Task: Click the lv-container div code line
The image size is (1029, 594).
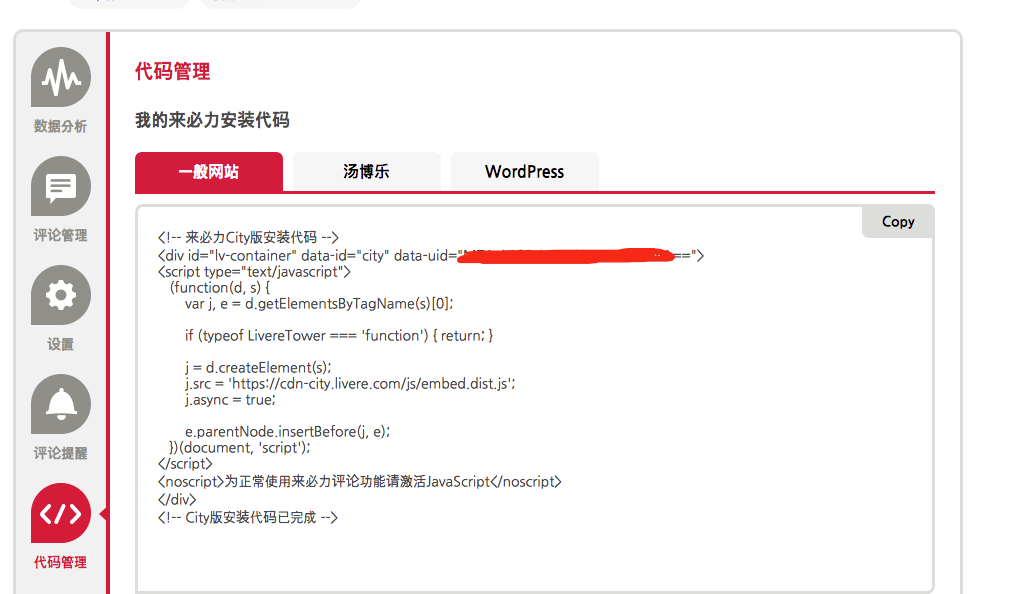Action: point(430,255)
